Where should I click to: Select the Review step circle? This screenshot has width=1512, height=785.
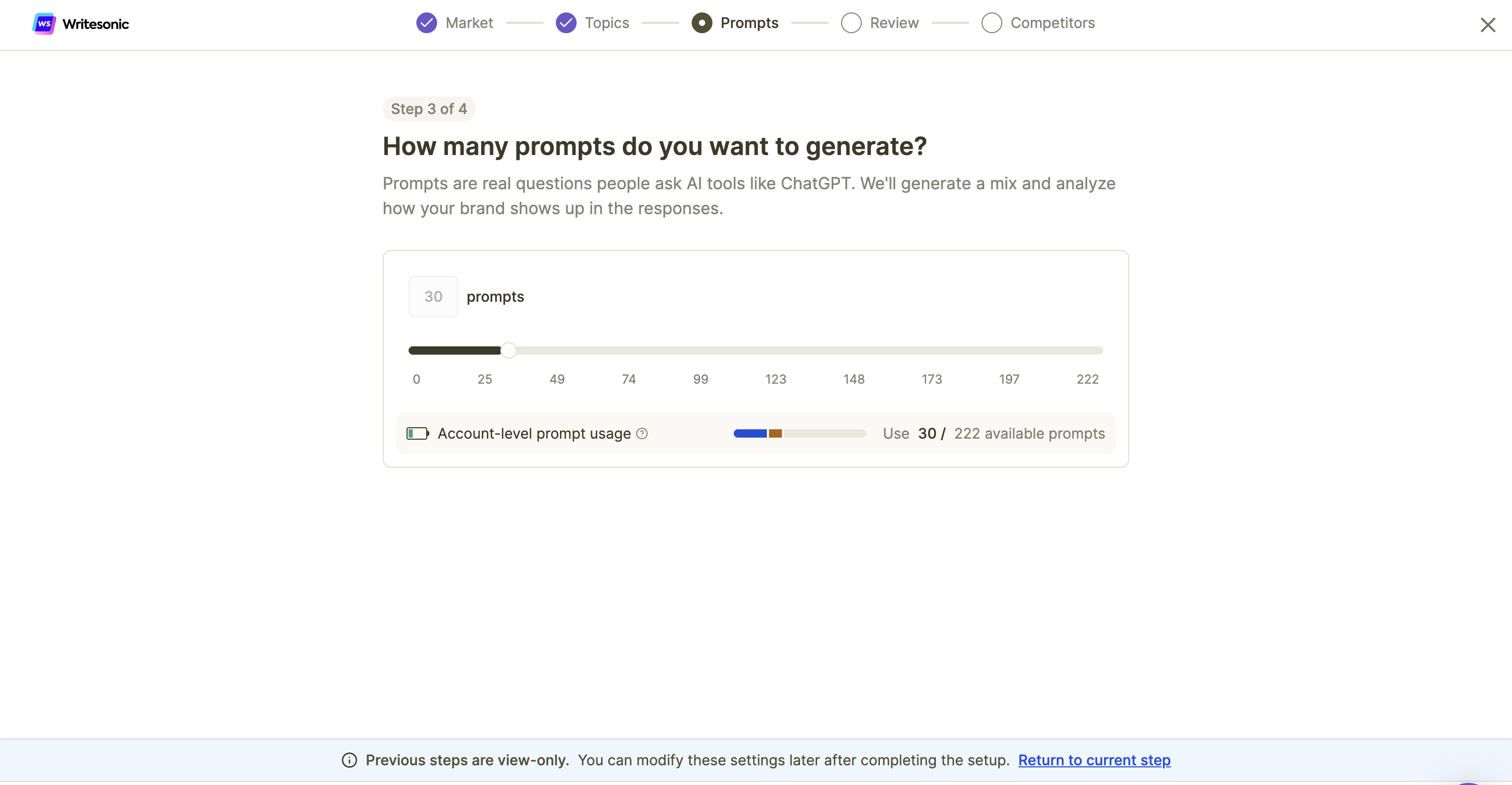851,23
